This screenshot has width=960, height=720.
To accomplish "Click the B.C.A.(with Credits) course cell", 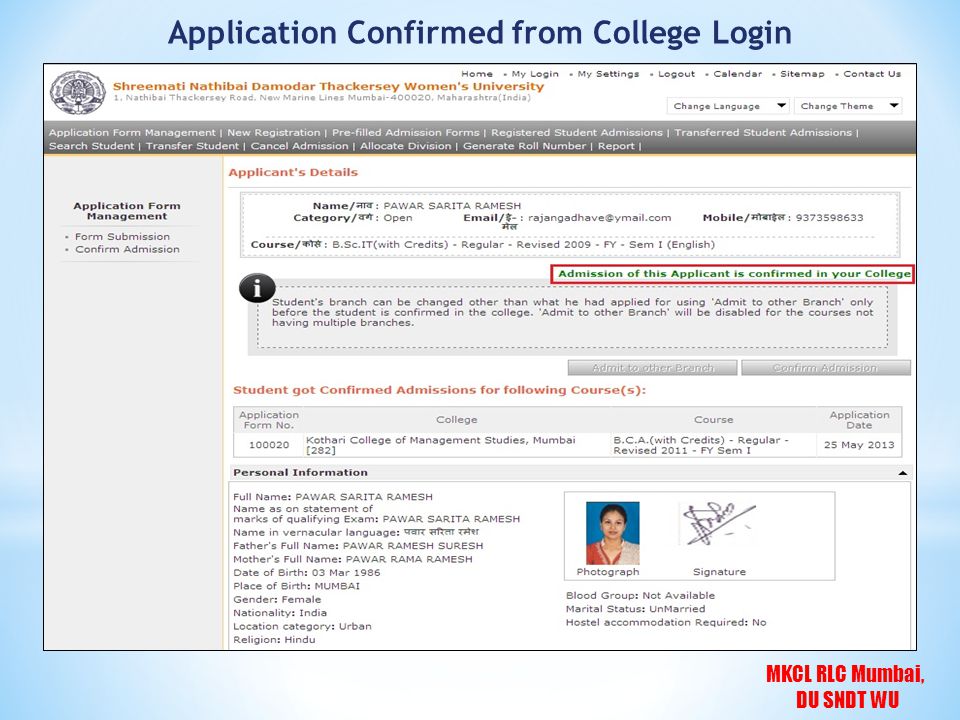I will coord(713,445).
